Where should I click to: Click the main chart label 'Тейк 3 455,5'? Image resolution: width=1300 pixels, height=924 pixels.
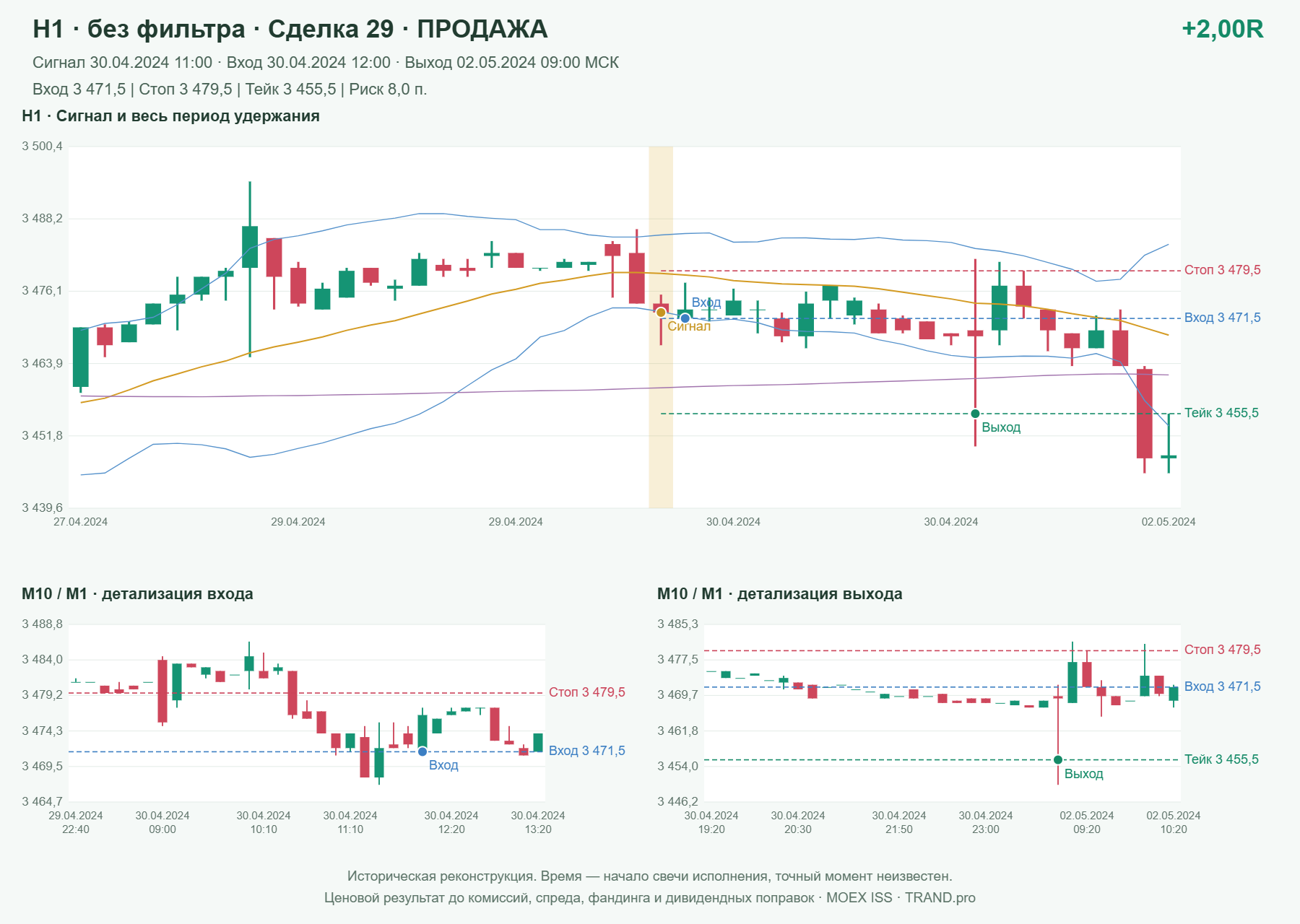[x=1221, y=413]
